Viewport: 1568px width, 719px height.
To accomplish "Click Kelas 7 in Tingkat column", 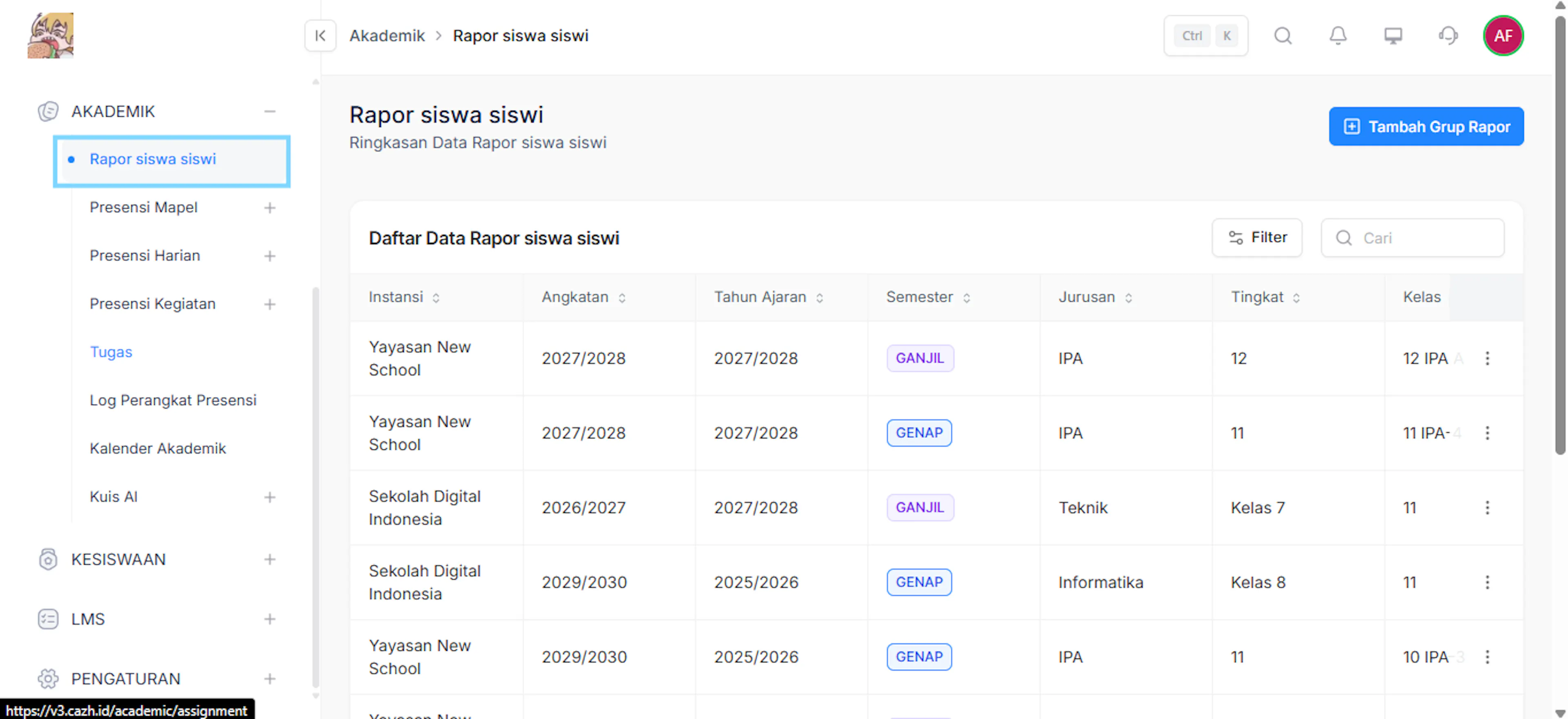I will pos(1258,508).
